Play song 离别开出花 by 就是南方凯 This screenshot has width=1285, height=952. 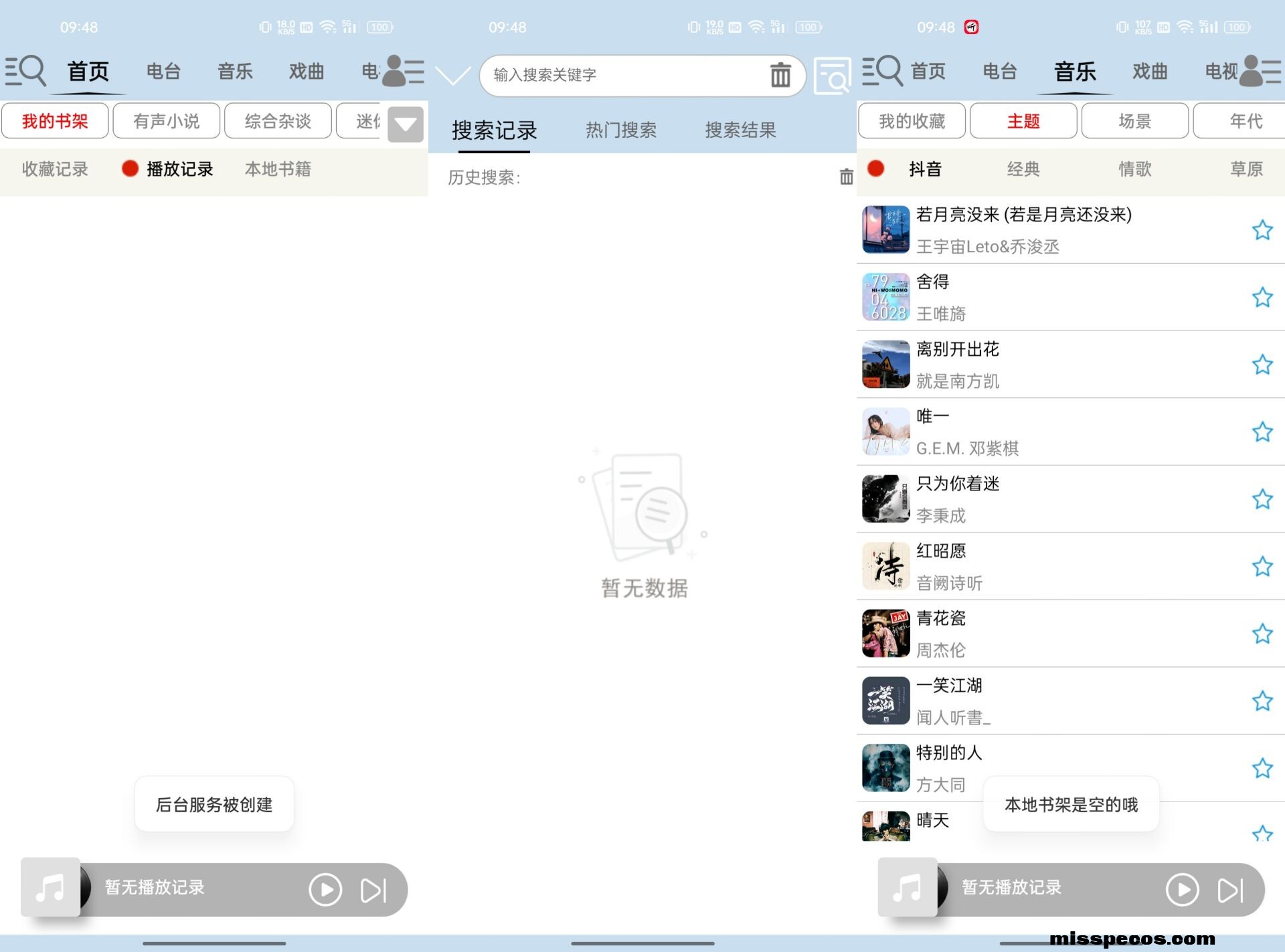[1071, 365]
